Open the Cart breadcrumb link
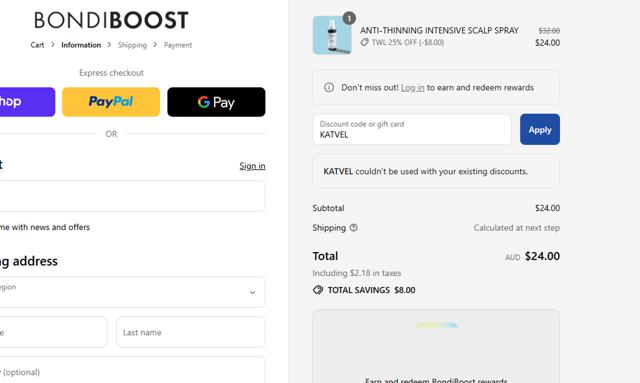Image resolution: width=640 pixels, height=383 pixels. click(x=37, y=45)
